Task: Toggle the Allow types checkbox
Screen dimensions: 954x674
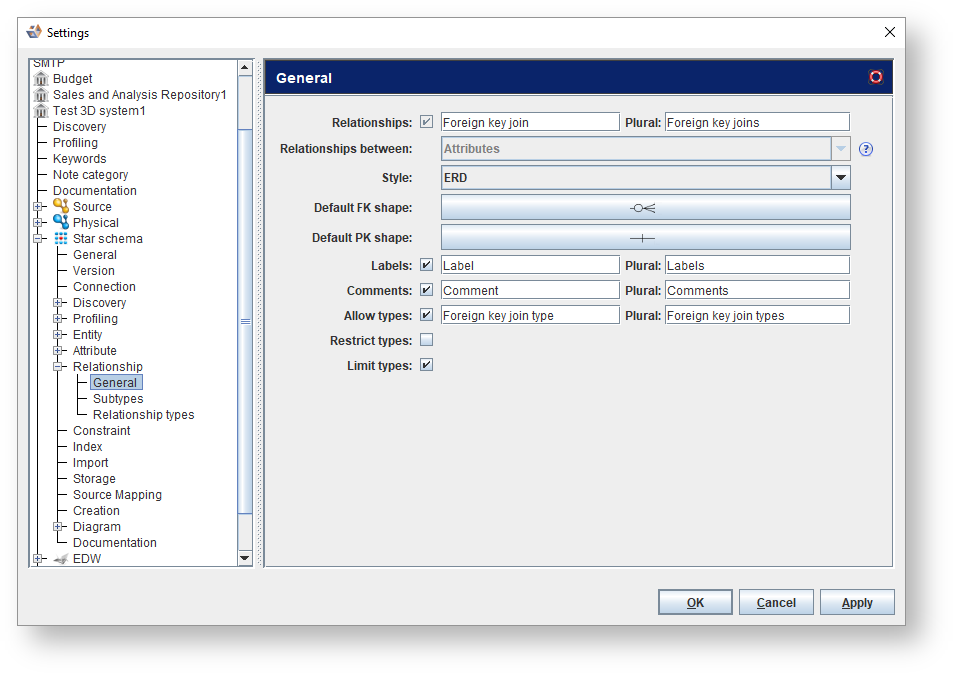Action: [427, 314]
